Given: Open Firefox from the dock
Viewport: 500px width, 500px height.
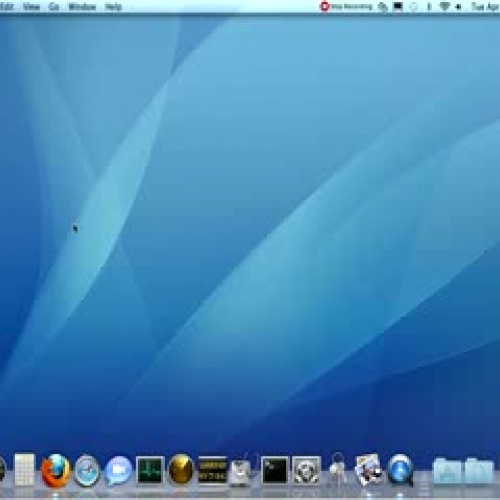Looking at the screenshot, I should (x=56, y=471).
